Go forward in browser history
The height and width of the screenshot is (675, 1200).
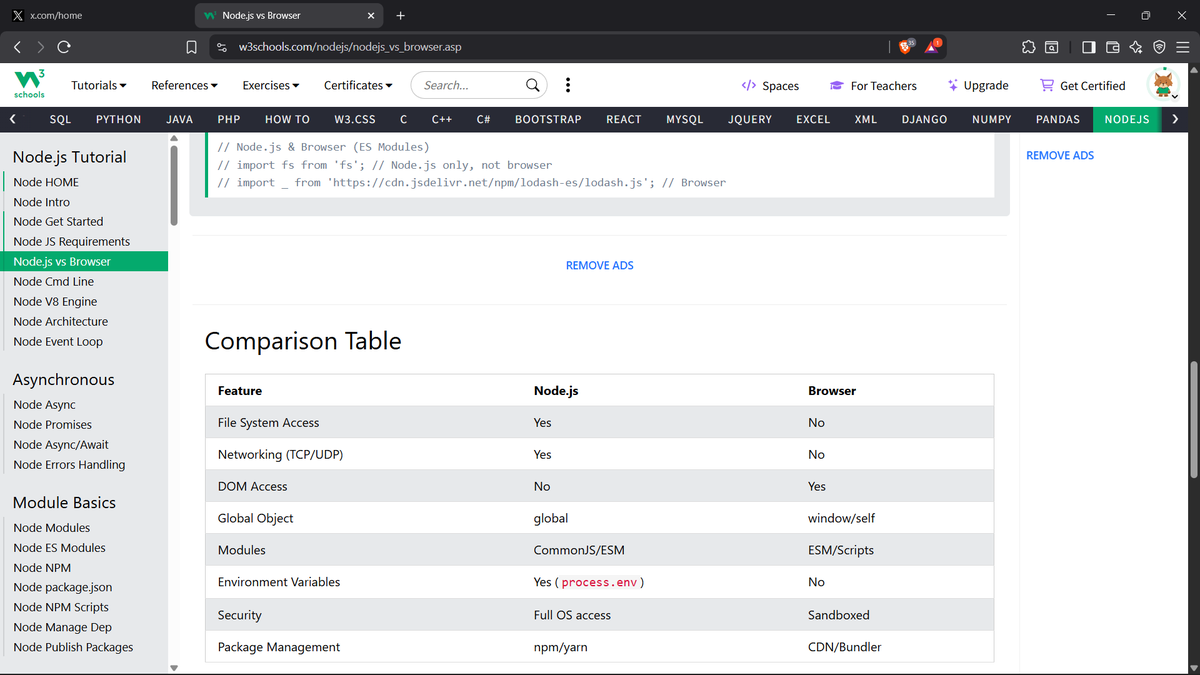click(x=40, y=47)
